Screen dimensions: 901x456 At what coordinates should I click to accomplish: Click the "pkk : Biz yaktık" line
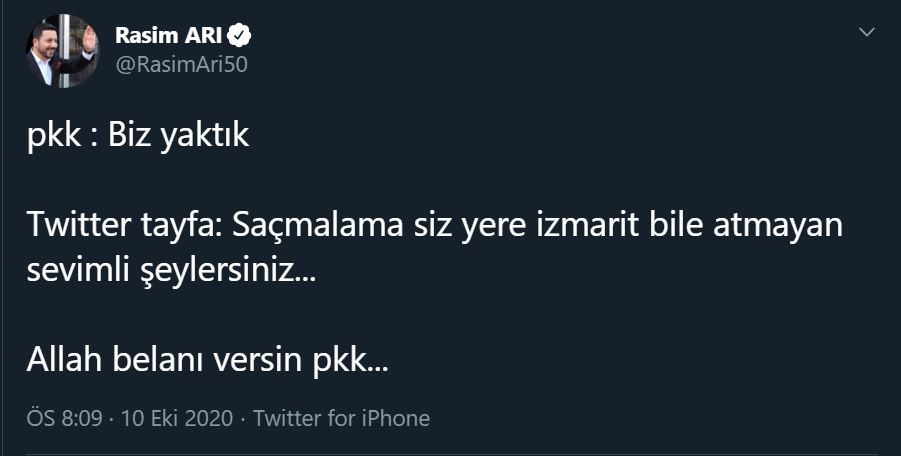pyautogui.click(x=137, y=135)
